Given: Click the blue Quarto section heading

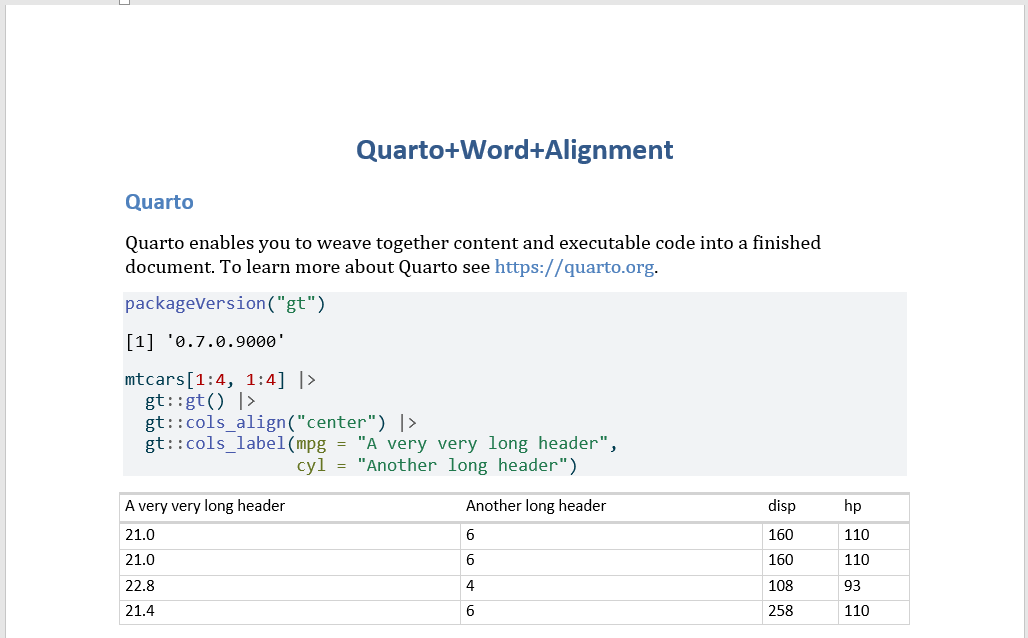Looking at the screenshot, I should pos(159,202).
